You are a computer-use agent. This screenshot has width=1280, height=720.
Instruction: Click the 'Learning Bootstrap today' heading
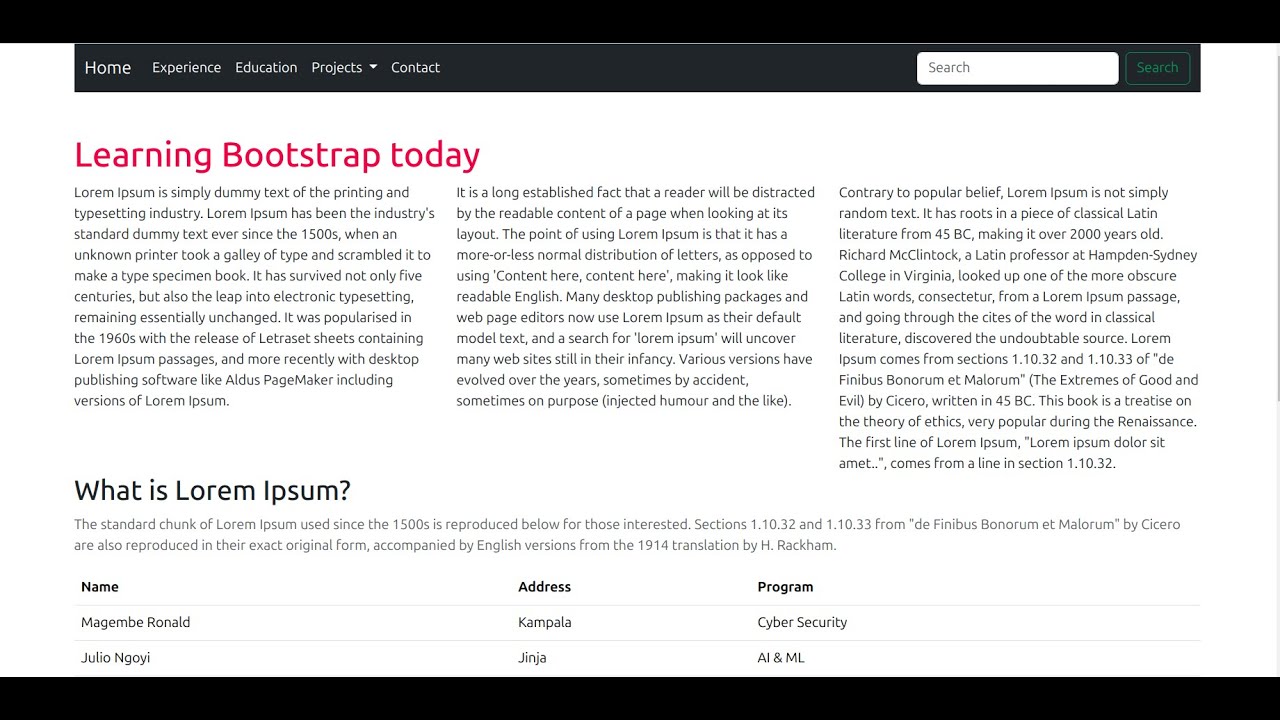277,155
